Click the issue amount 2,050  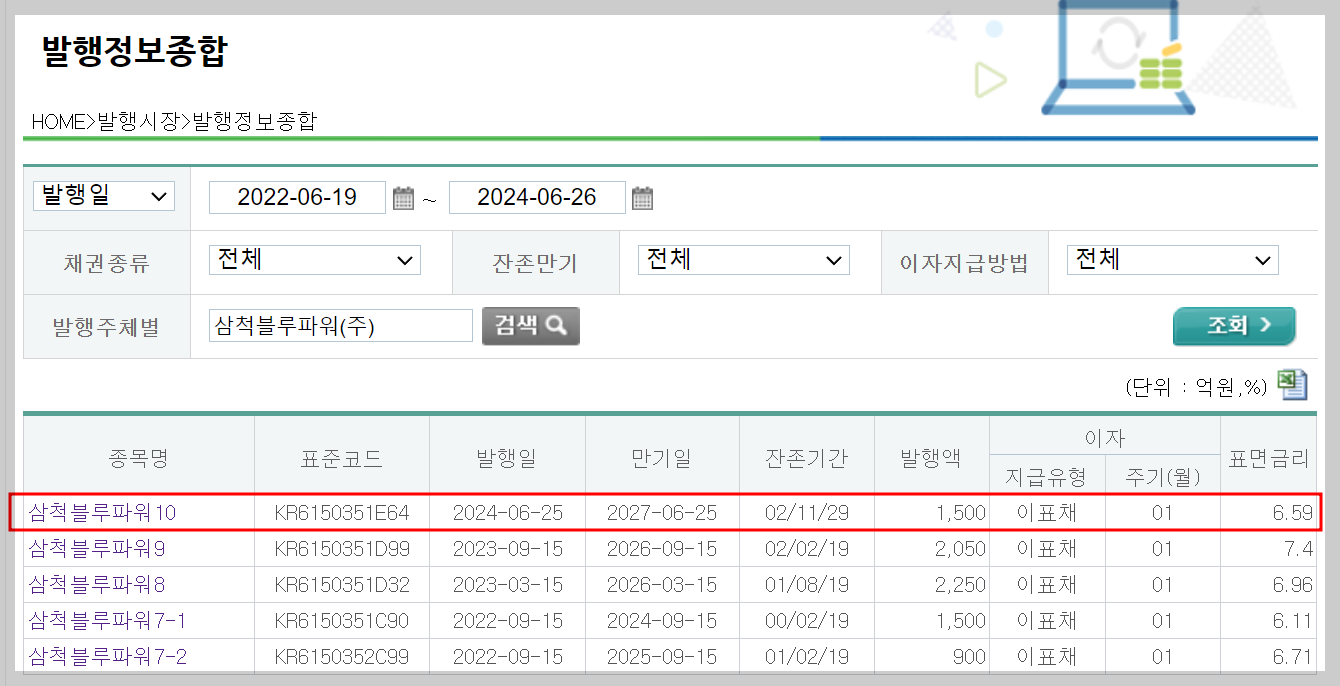(x=960, y=549)
